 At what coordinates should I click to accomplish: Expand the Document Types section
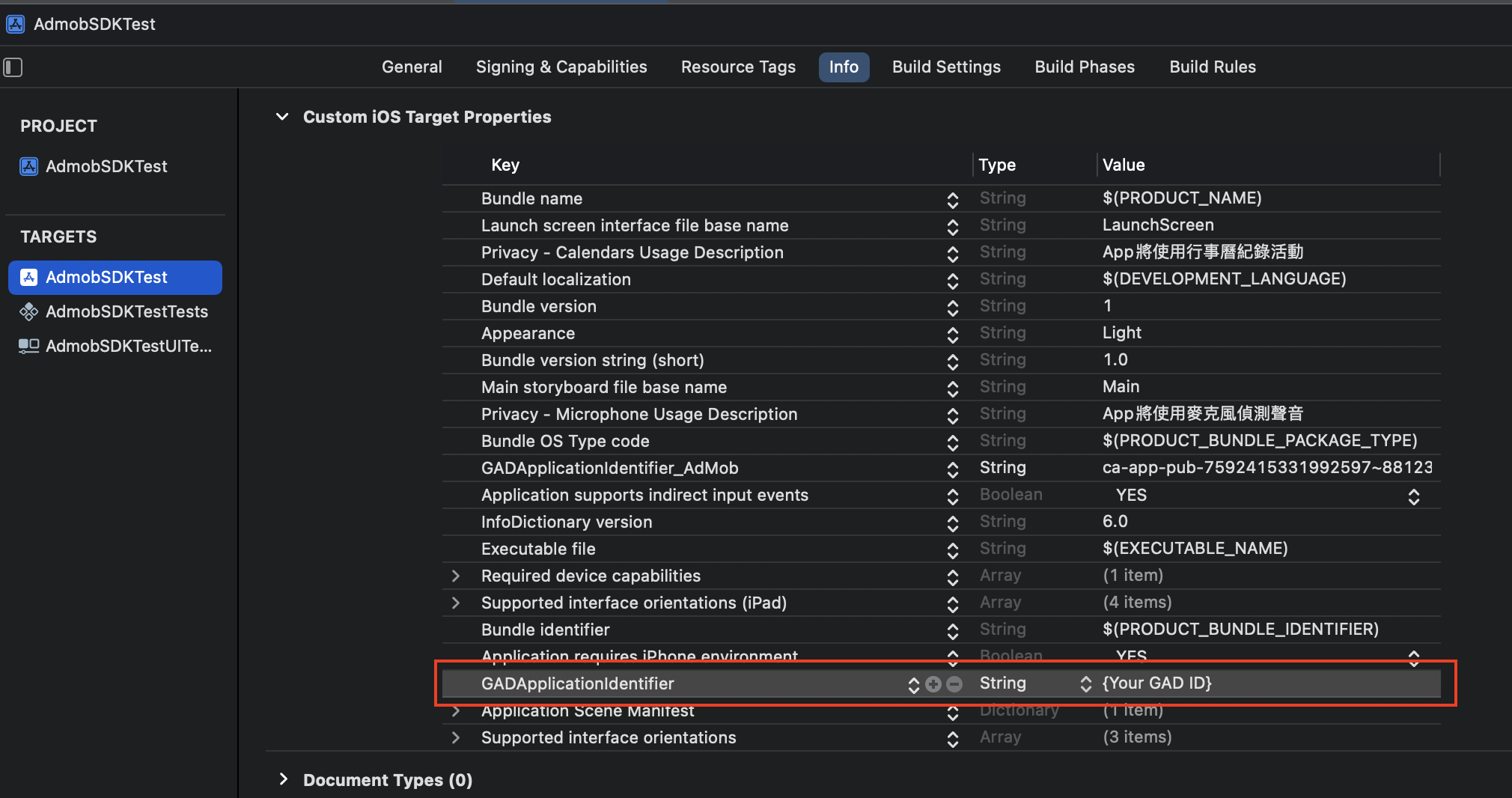[283, 779]
